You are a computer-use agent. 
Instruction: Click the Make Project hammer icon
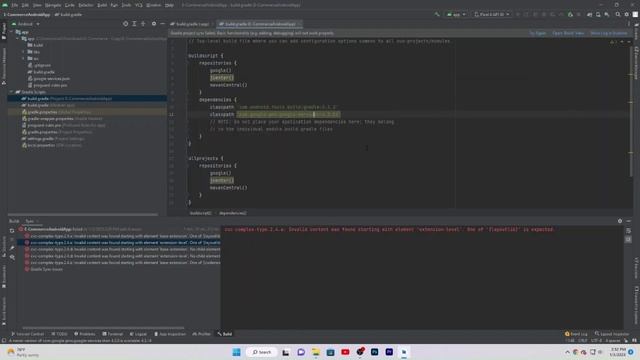[437, 15]
